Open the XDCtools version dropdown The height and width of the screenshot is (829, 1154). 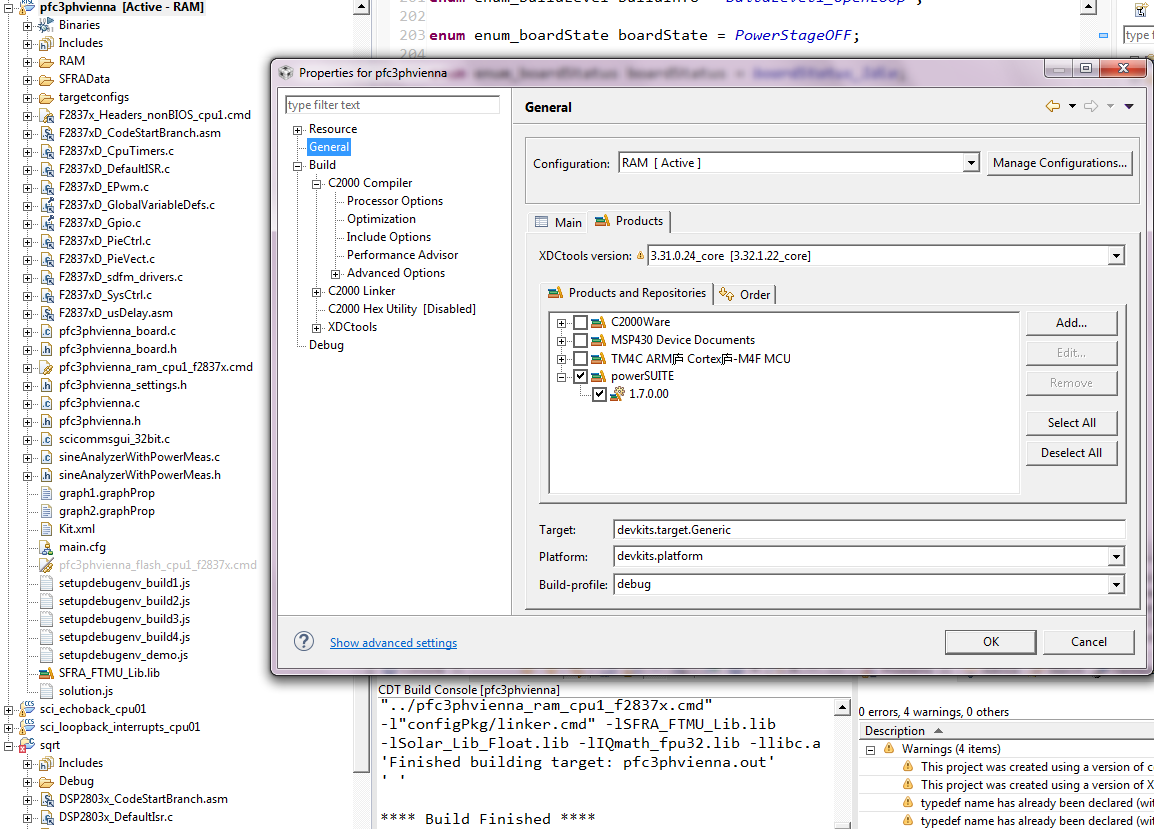[1116, 256]
